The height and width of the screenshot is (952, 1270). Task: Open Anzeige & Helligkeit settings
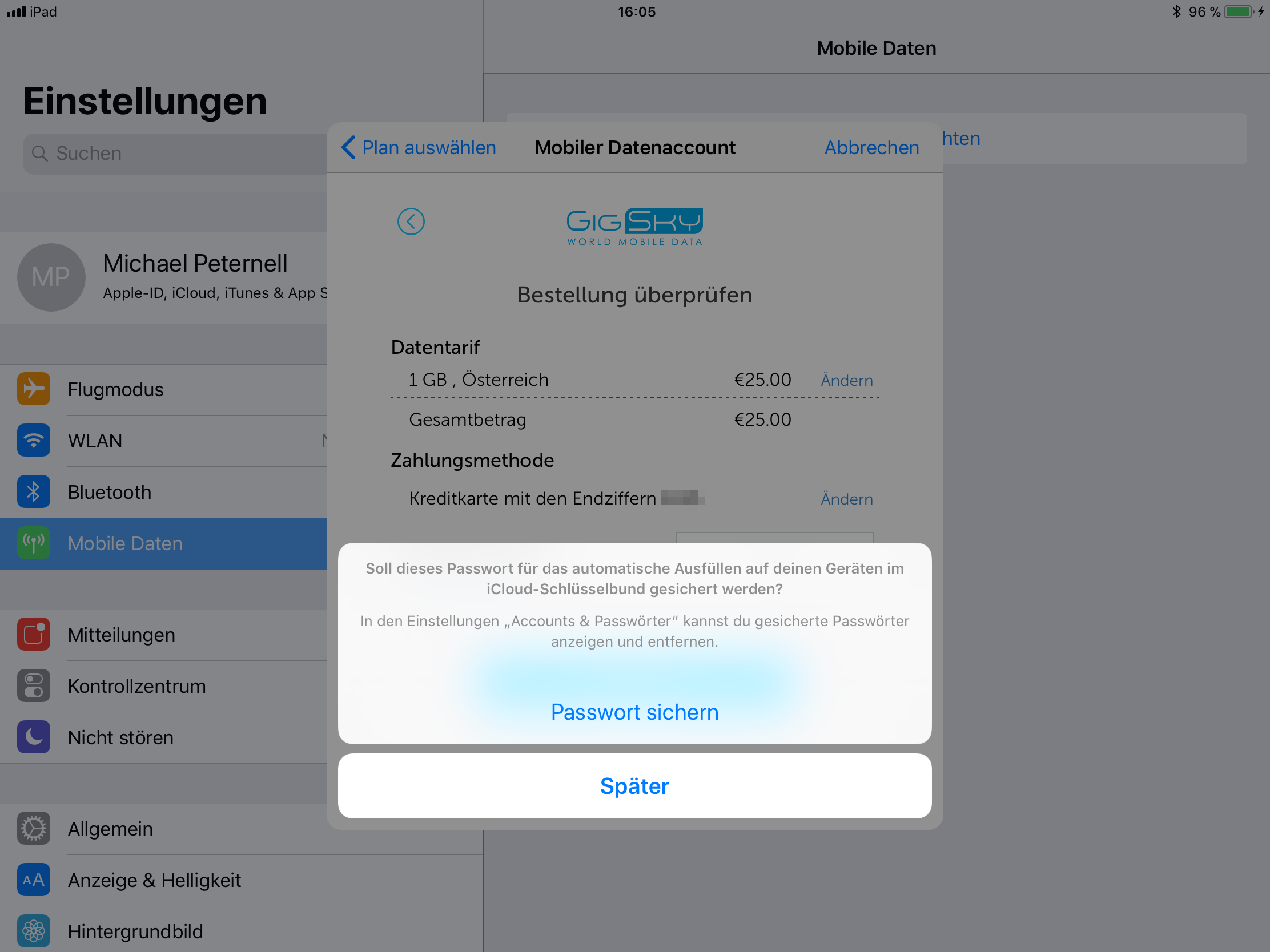[x=242, y=880]
